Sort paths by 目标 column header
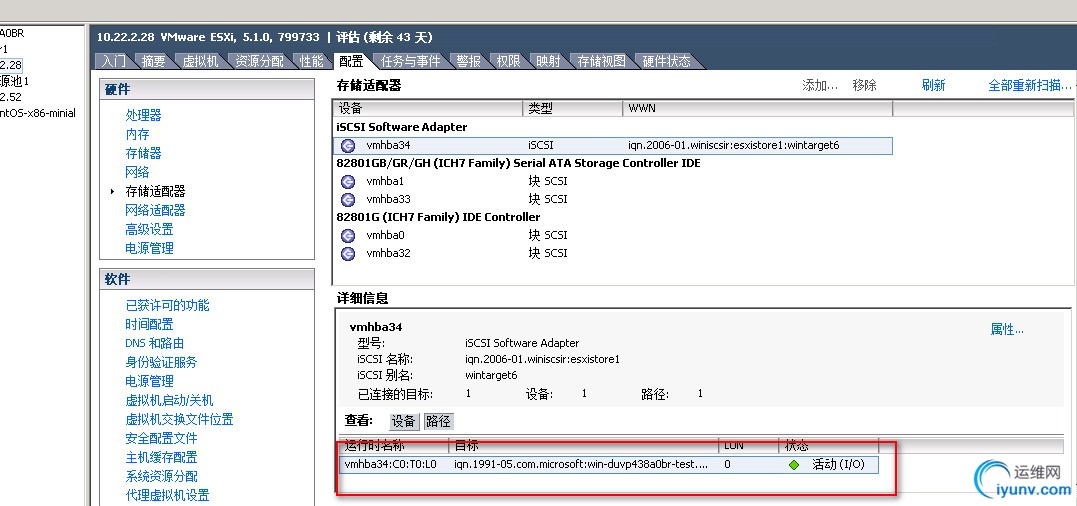Viewport: 1077px width, 506px height. tap(584, 446)
